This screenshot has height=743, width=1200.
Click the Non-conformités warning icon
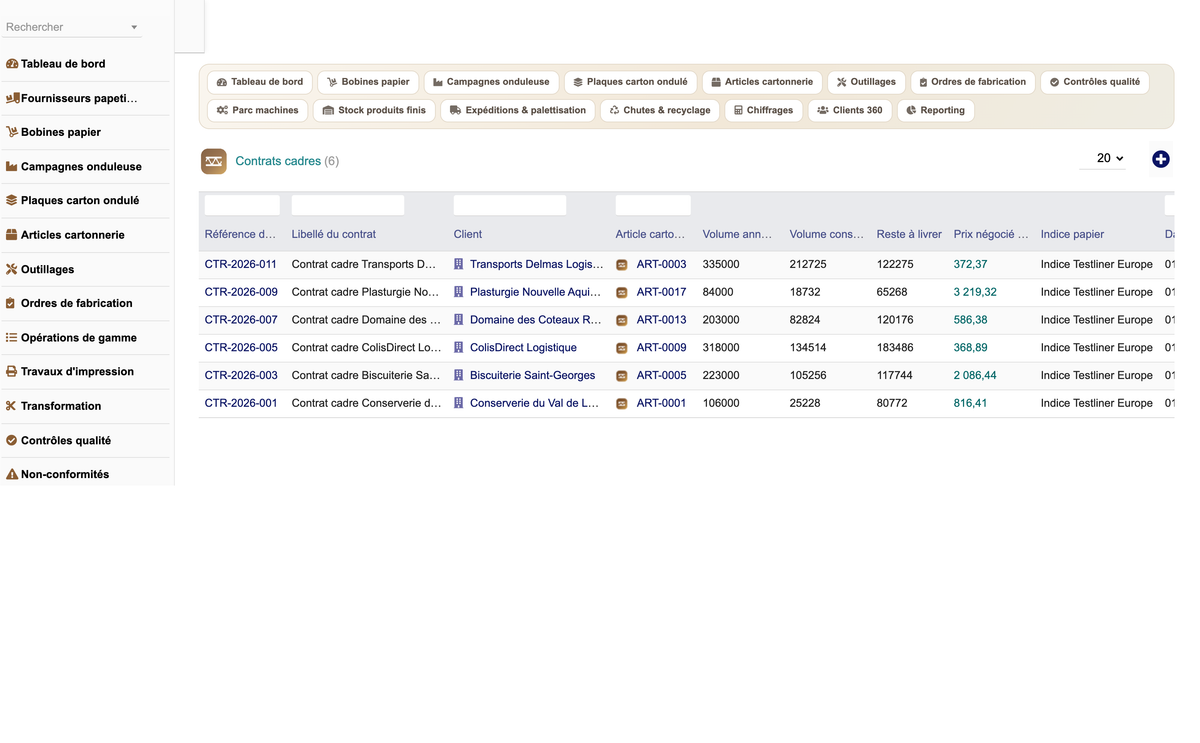pos(12,474)
